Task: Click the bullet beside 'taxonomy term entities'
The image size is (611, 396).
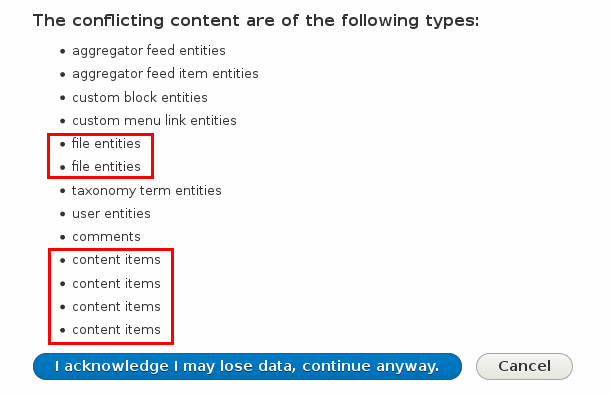Action: [x=63, y=191]
